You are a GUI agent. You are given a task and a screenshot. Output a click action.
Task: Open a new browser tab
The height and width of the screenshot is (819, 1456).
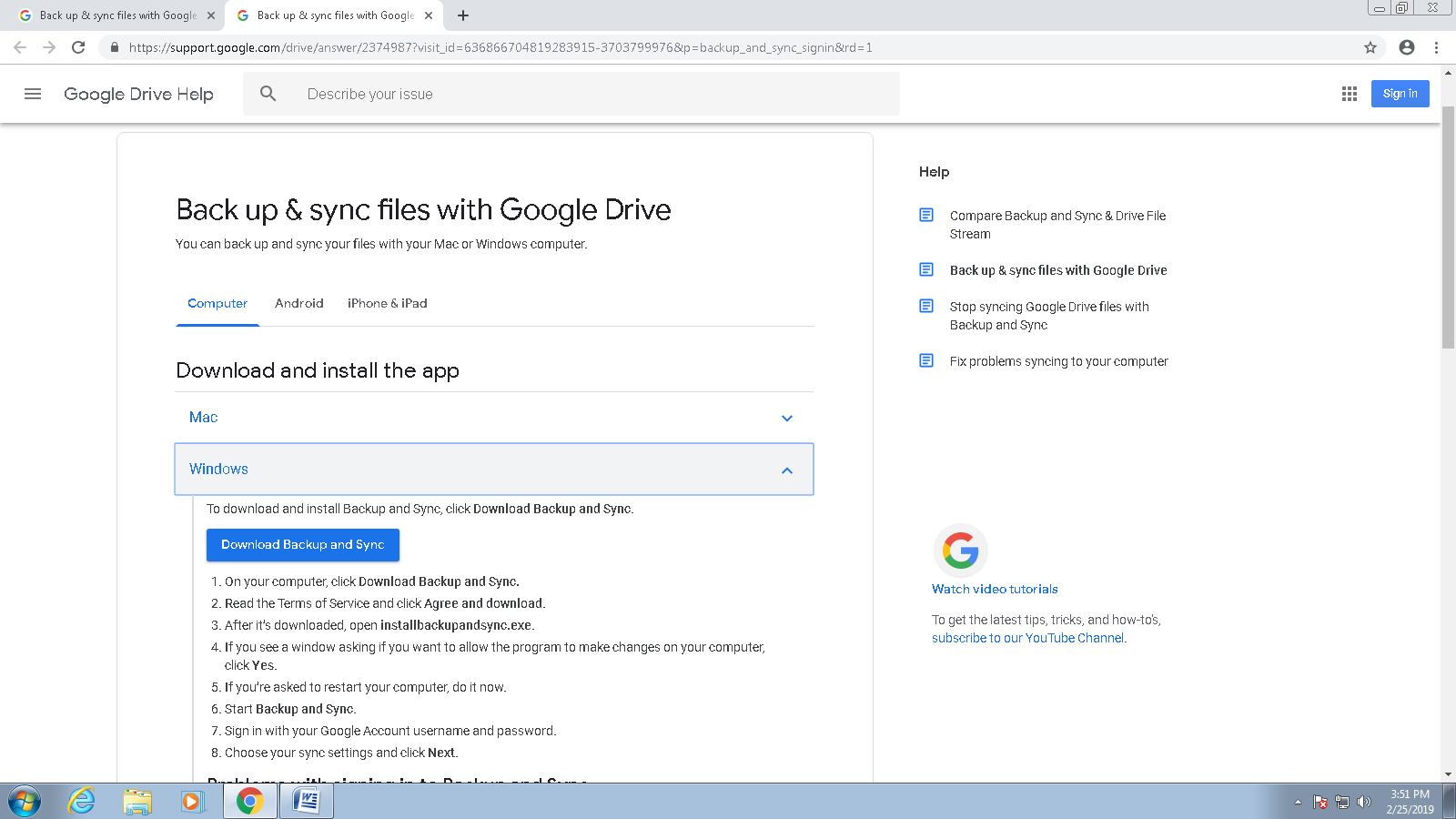tap(463, 15)
